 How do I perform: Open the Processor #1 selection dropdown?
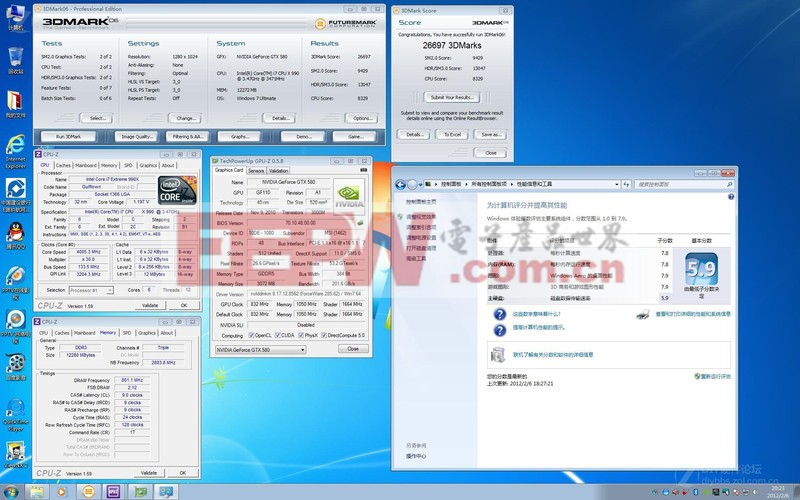pyautogui.click(x=91, y=290)
